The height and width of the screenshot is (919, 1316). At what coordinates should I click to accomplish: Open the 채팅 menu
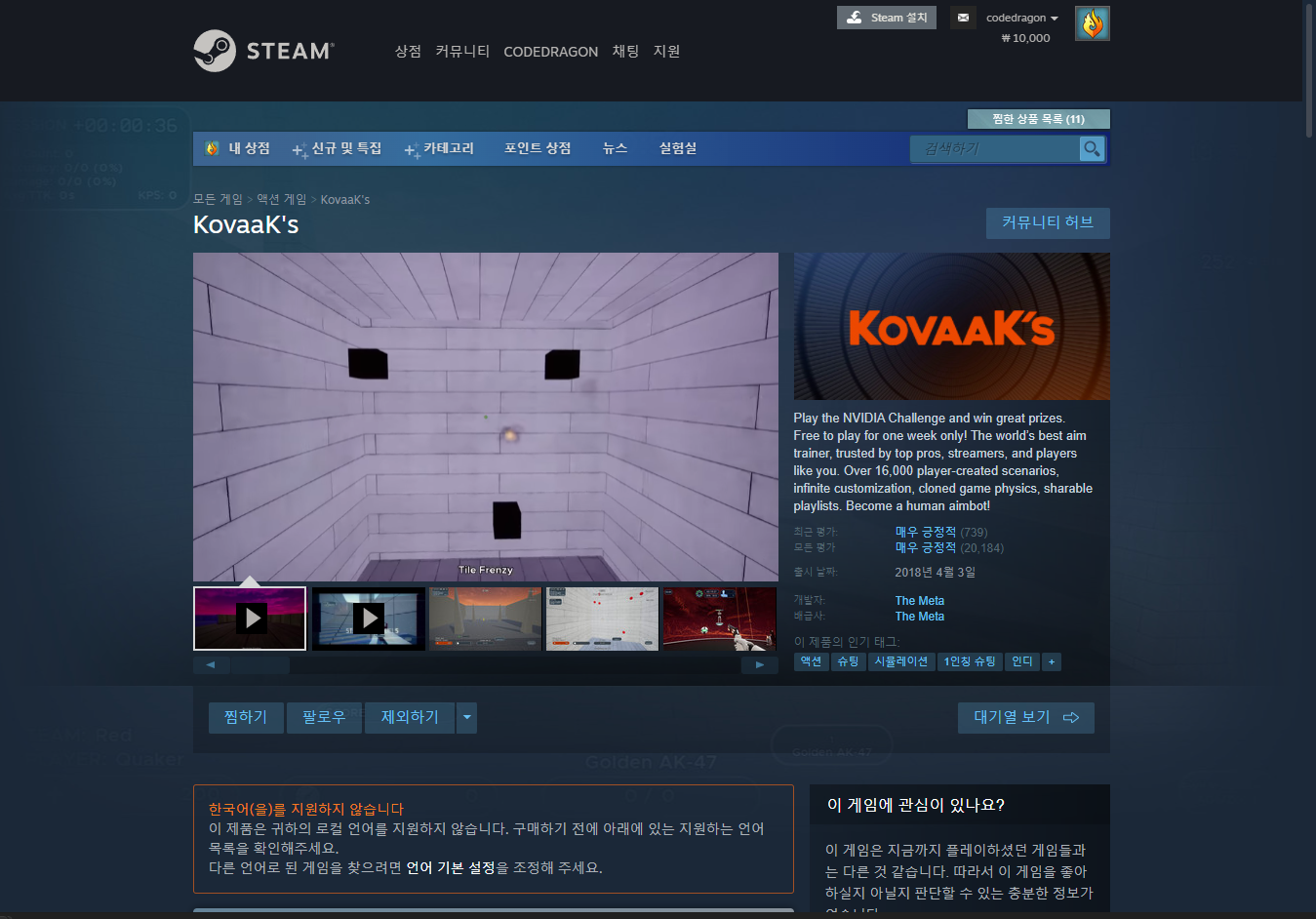625,51
